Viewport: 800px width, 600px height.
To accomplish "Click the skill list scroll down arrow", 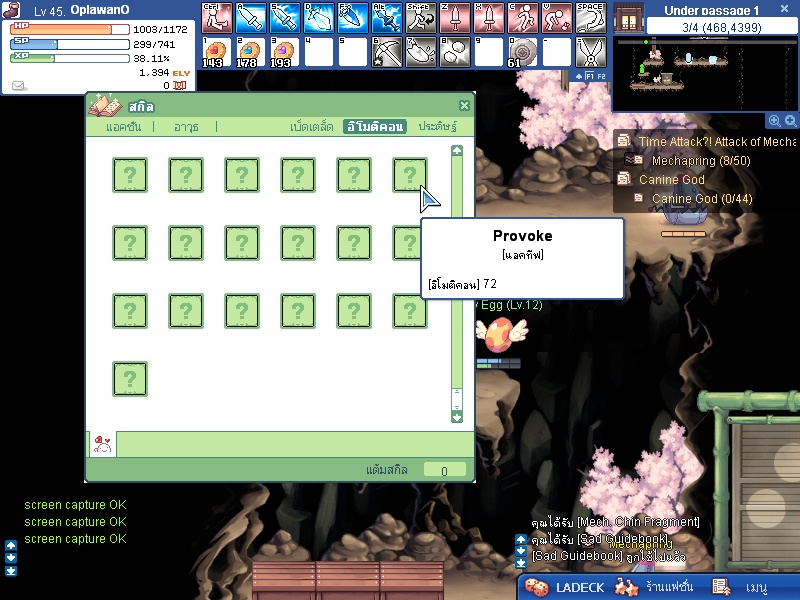I will pyautogui.click(x=457, y=417).
